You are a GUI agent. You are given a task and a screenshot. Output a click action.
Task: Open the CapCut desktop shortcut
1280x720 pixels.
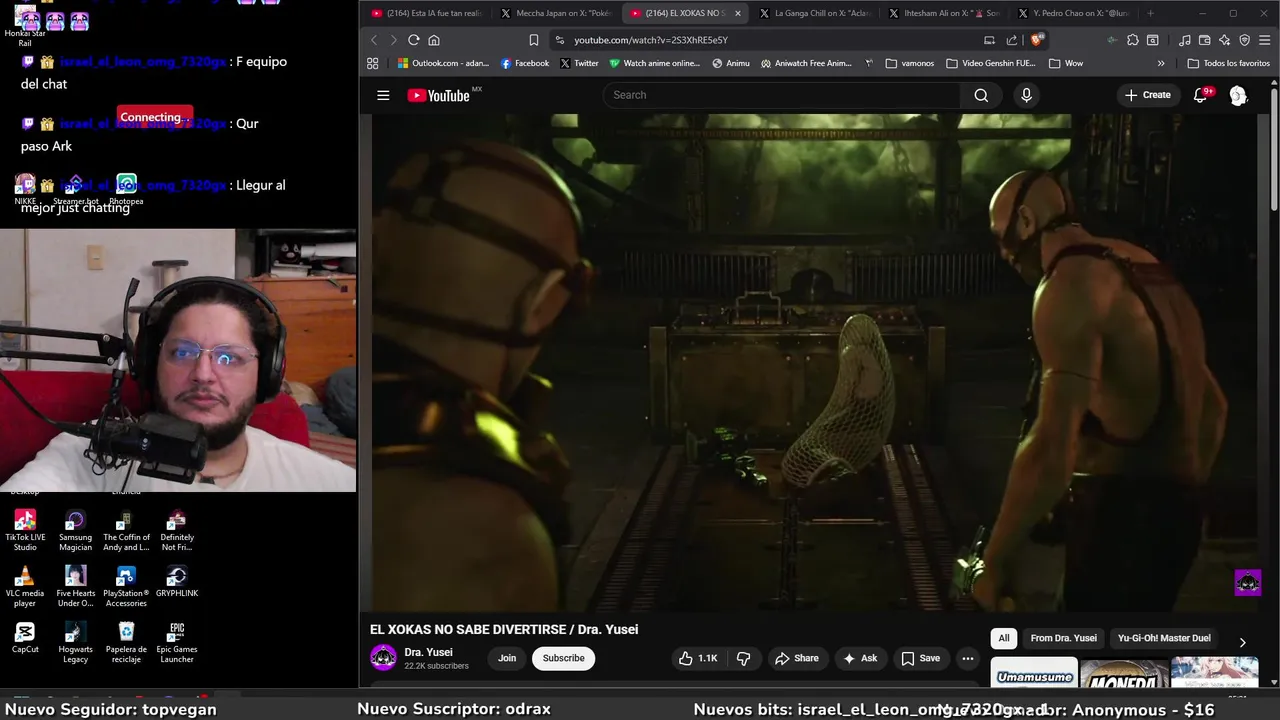tap(25, 637)
